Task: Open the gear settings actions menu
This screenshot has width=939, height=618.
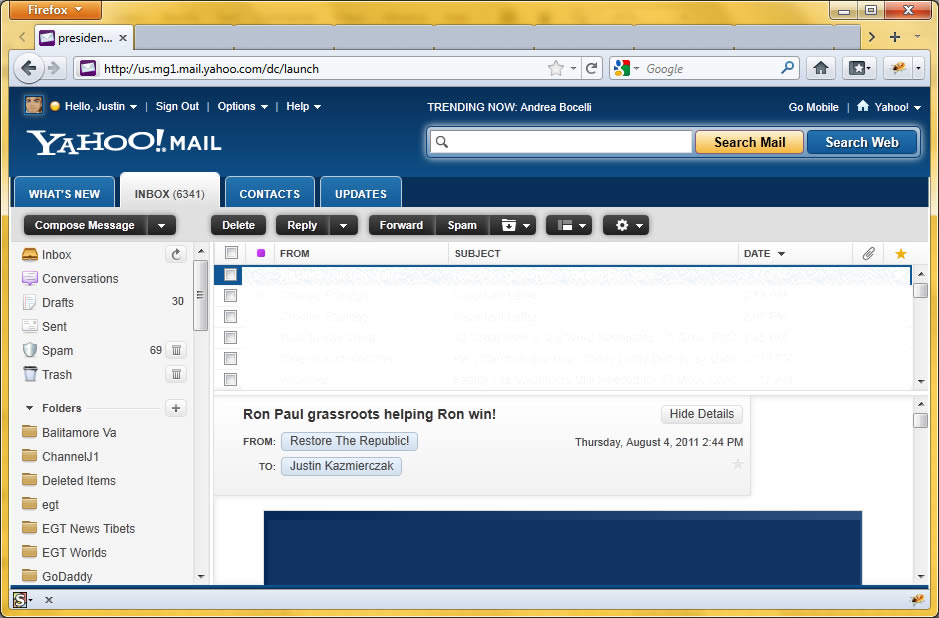Action: pos(626,225)
